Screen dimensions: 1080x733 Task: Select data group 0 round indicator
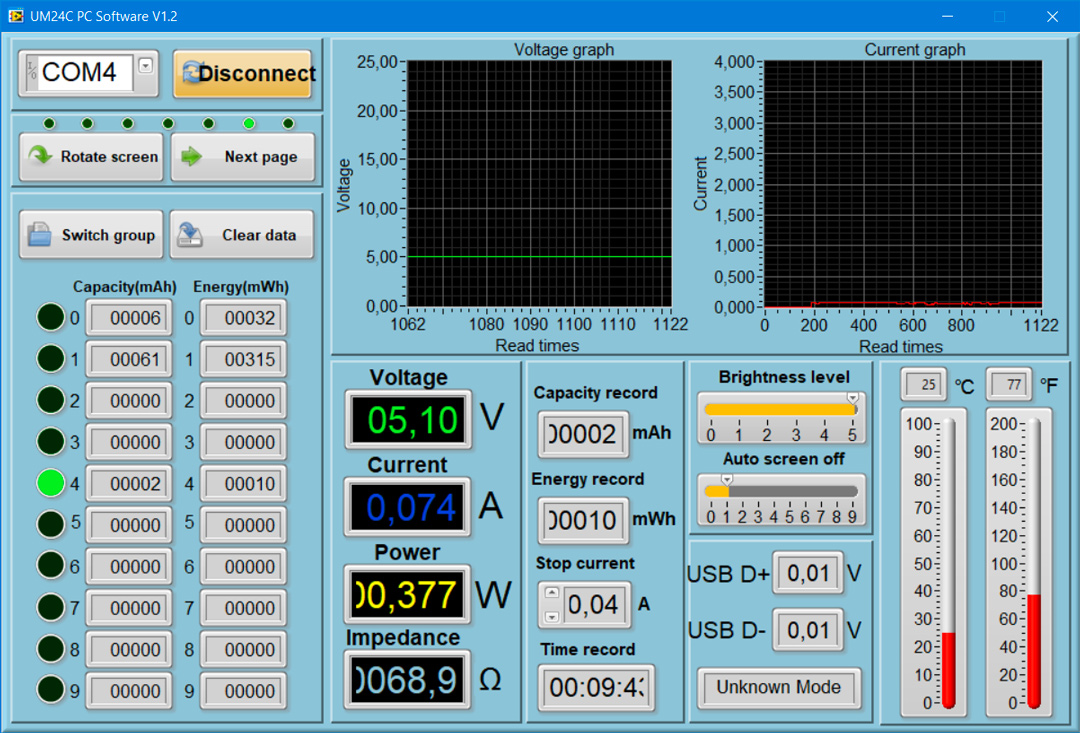(x=51, y=318)
